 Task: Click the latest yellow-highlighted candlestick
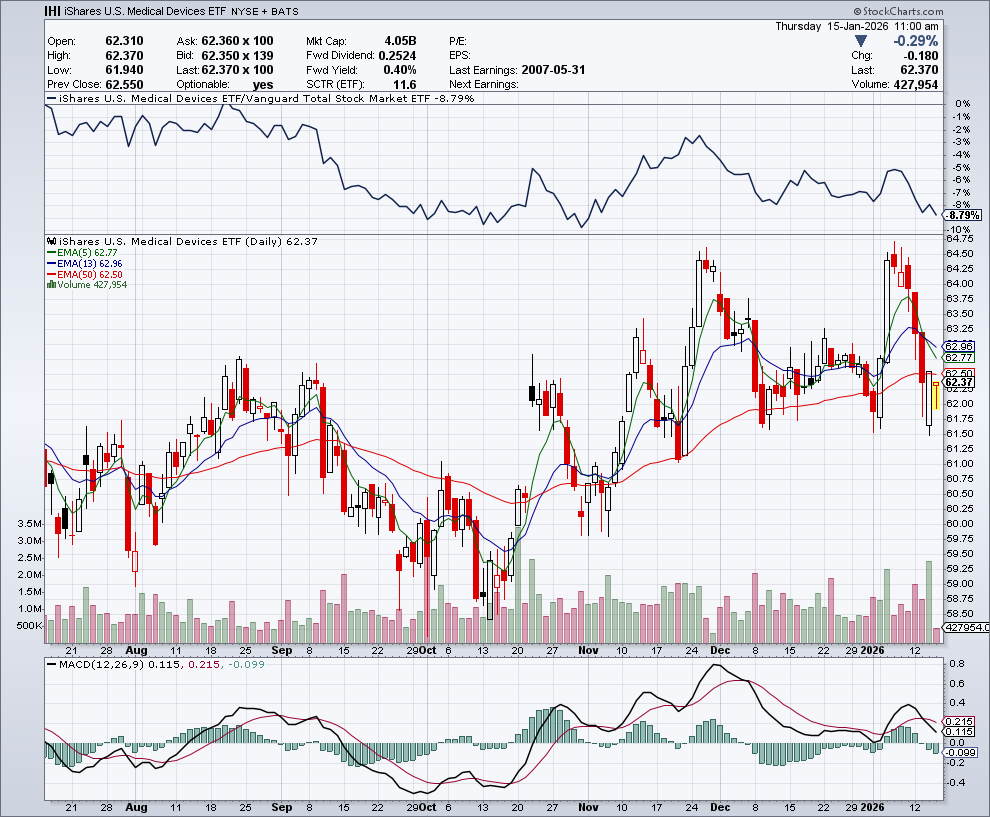[936, 395]
